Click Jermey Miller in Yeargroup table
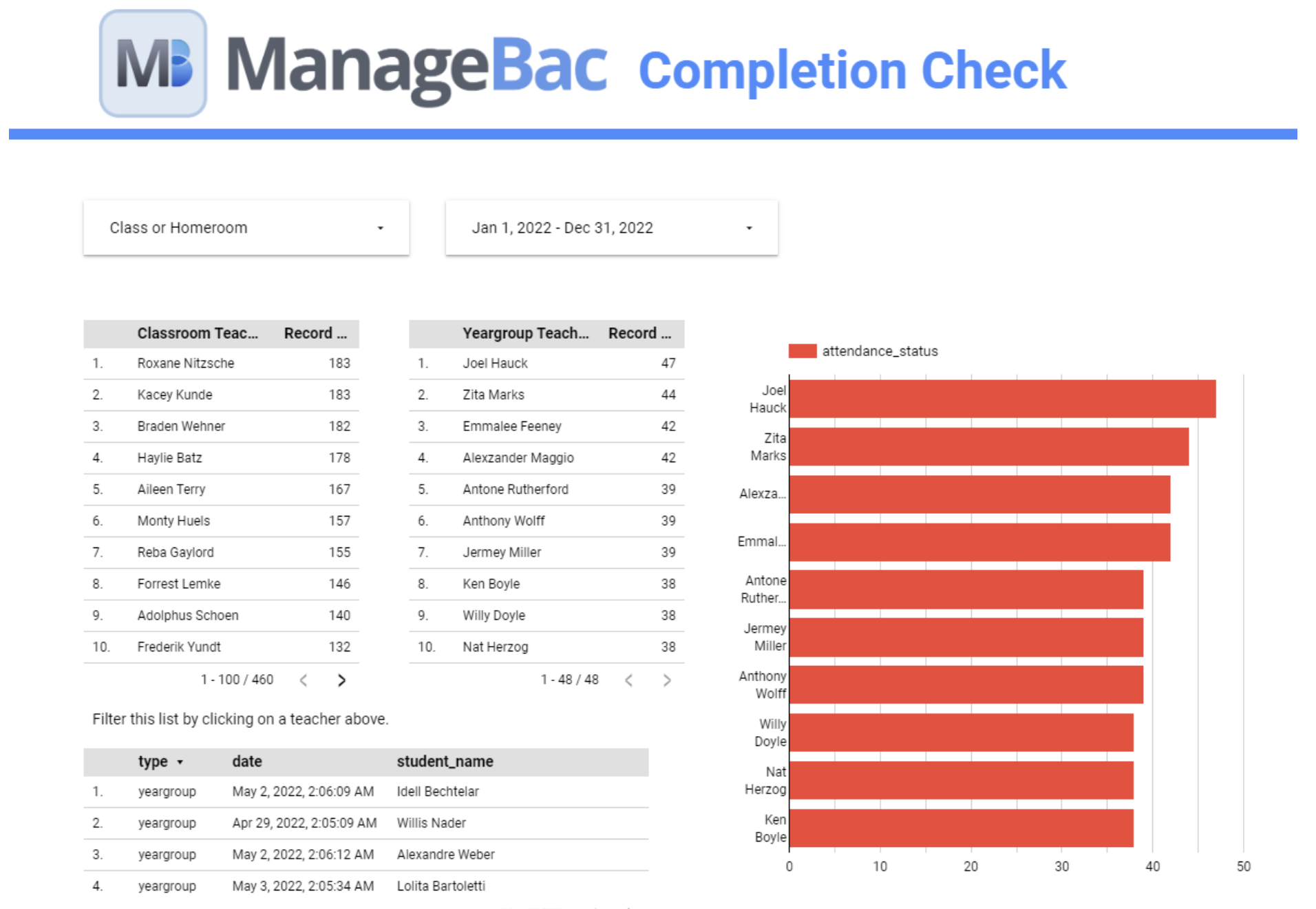This screenshot has width=1316, height=909. coord(546,553)
